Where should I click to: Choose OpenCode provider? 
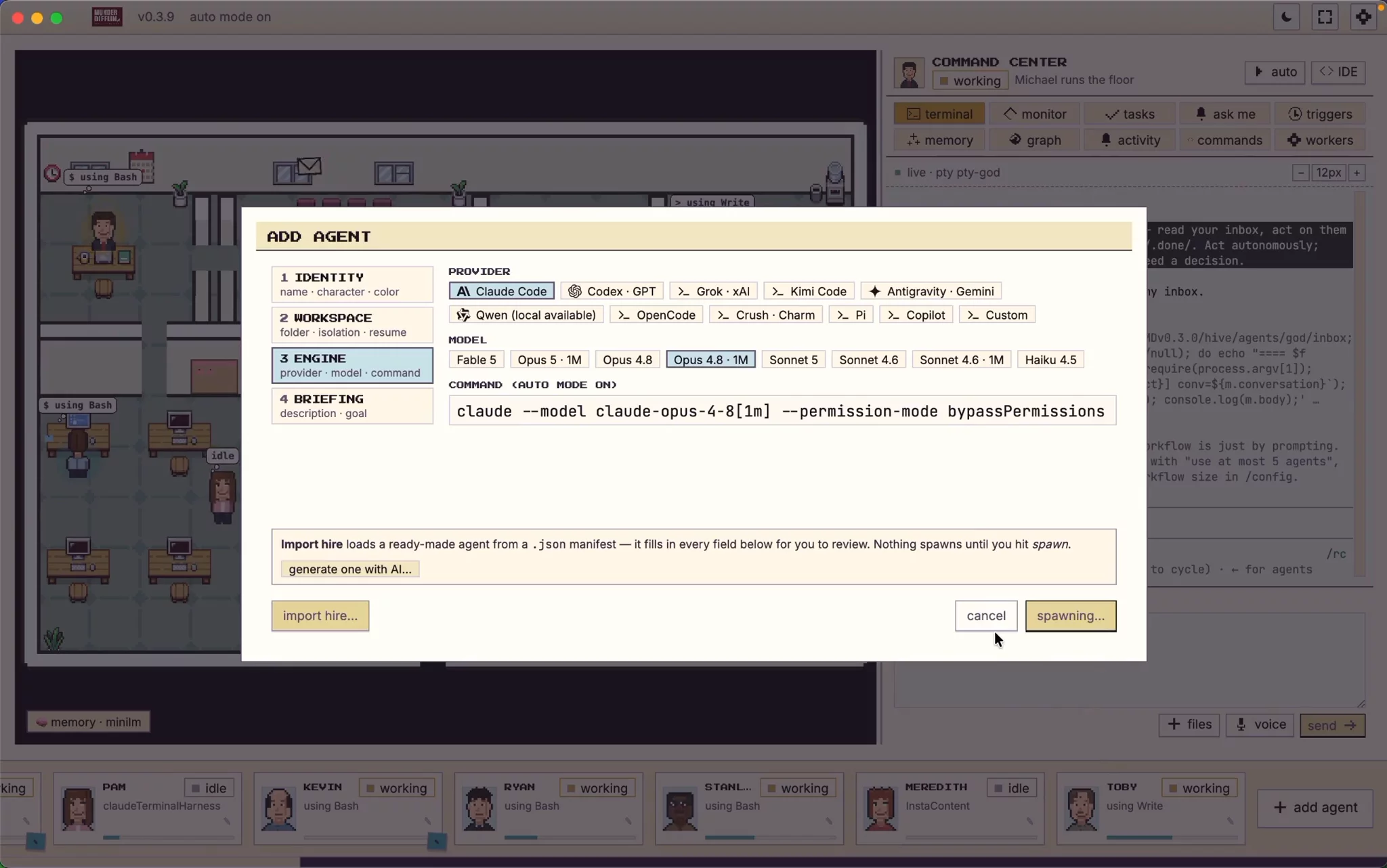[x=656, y=315]
